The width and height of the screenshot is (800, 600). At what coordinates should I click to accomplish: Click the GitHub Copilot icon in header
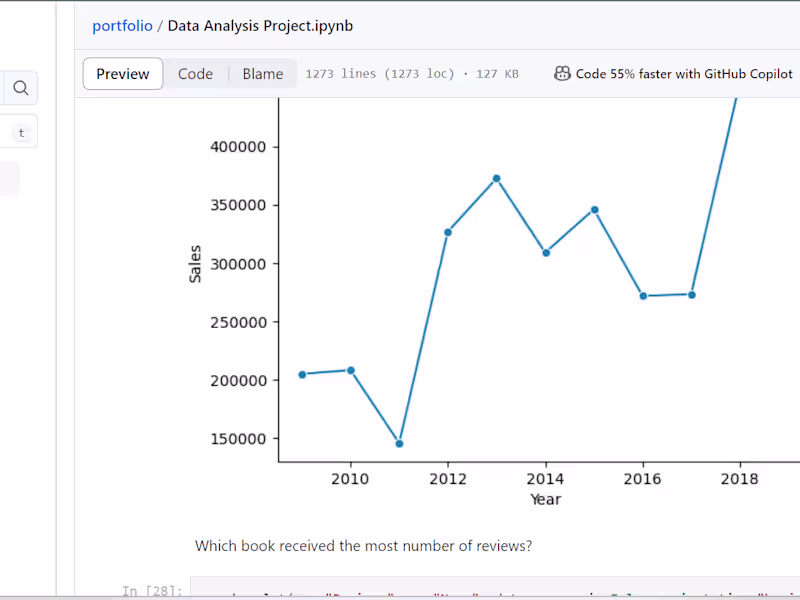[x=563, y=73]
